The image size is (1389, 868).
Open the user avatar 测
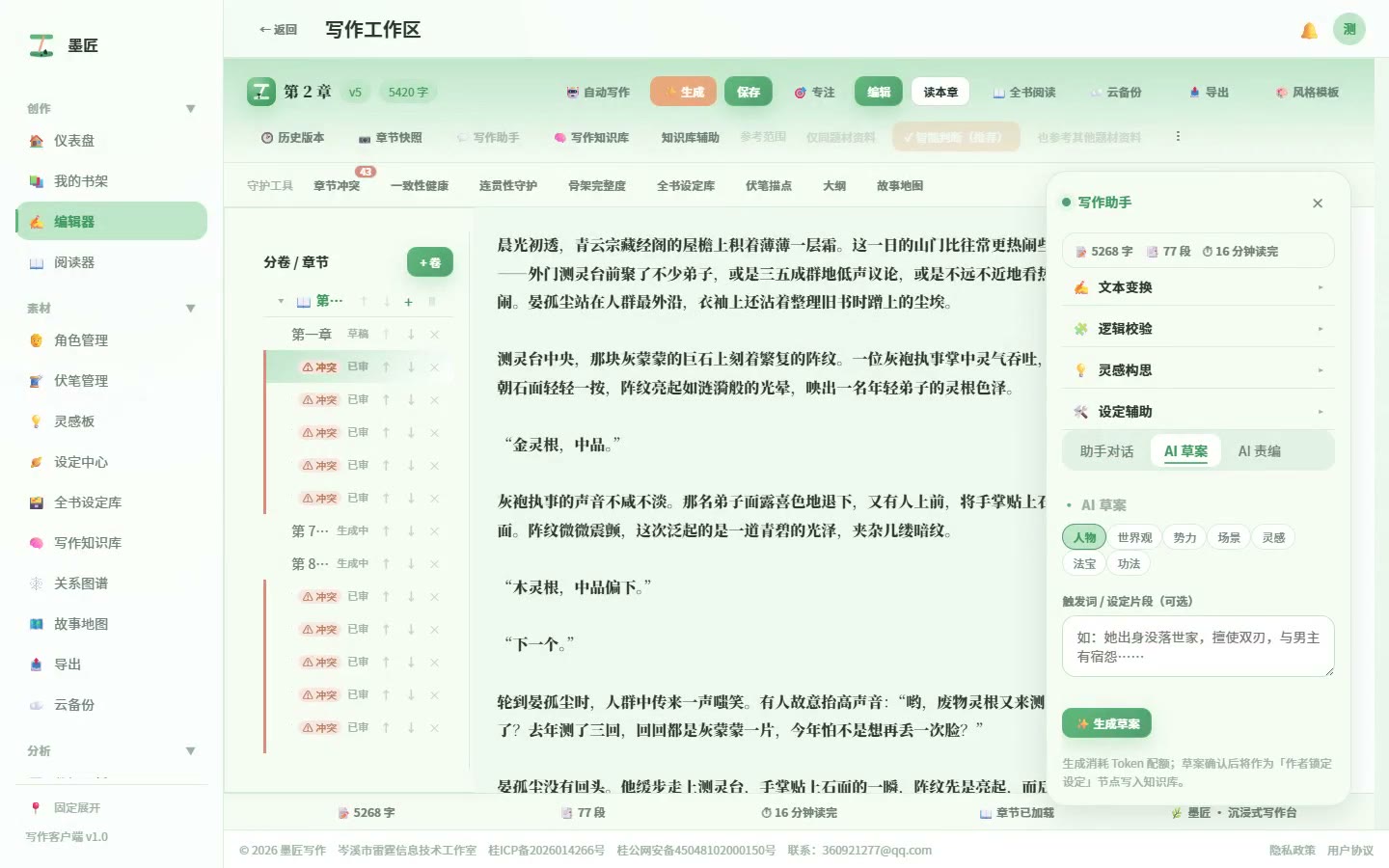(x=1349, y=29)
